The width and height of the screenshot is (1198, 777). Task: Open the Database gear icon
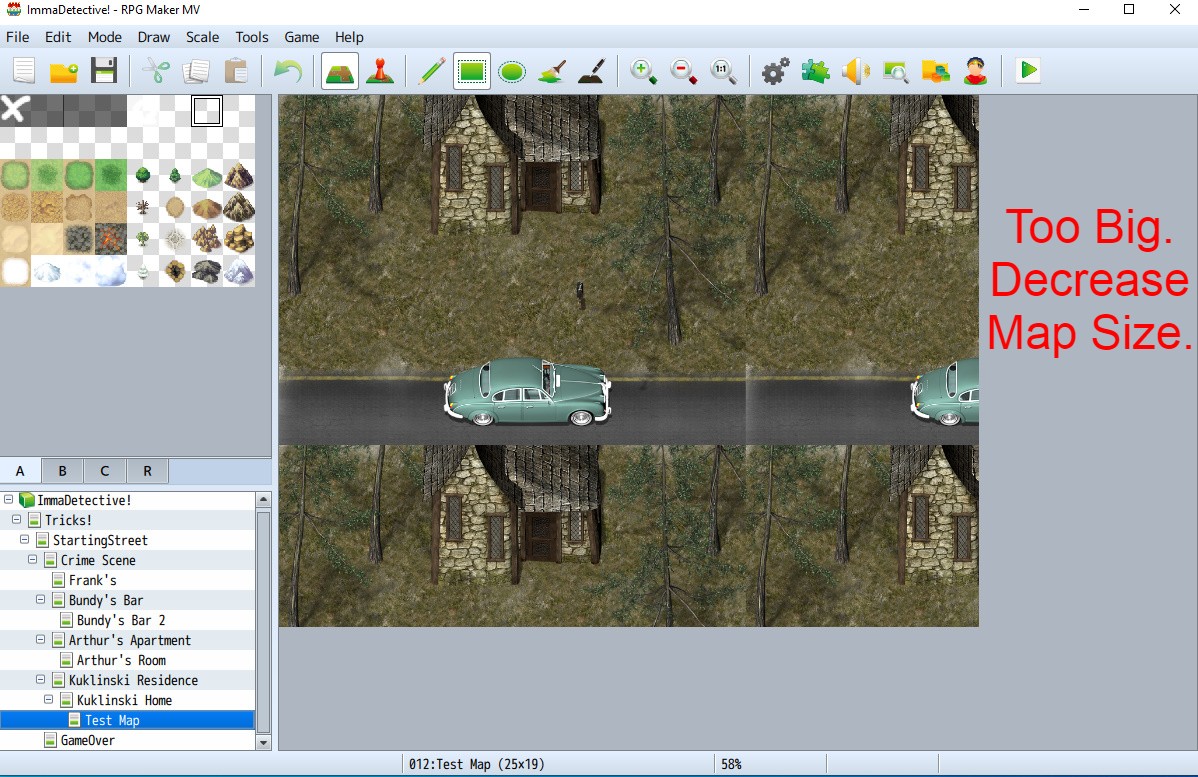pos(775,71)
